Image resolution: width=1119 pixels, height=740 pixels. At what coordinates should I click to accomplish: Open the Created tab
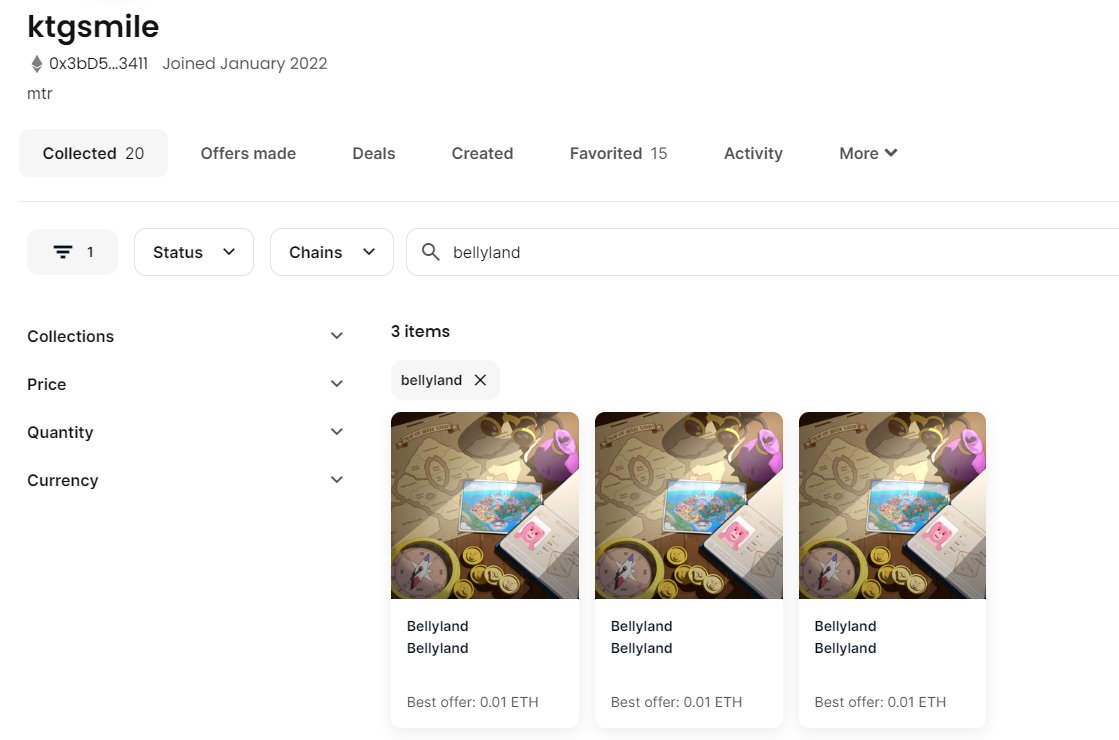point(482,153)
